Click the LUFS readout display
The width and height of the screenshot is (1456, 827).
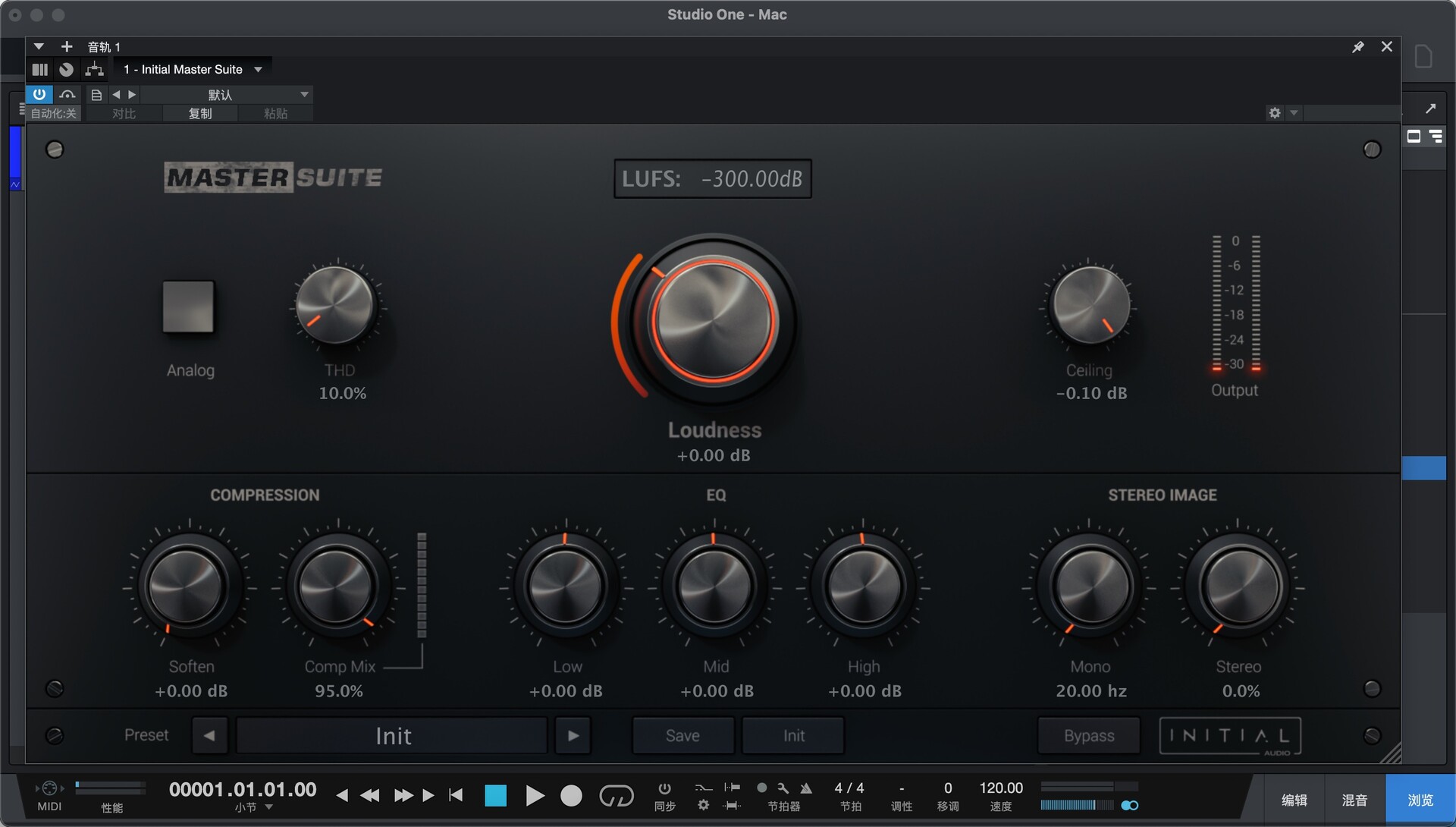[x=712, y=179]
